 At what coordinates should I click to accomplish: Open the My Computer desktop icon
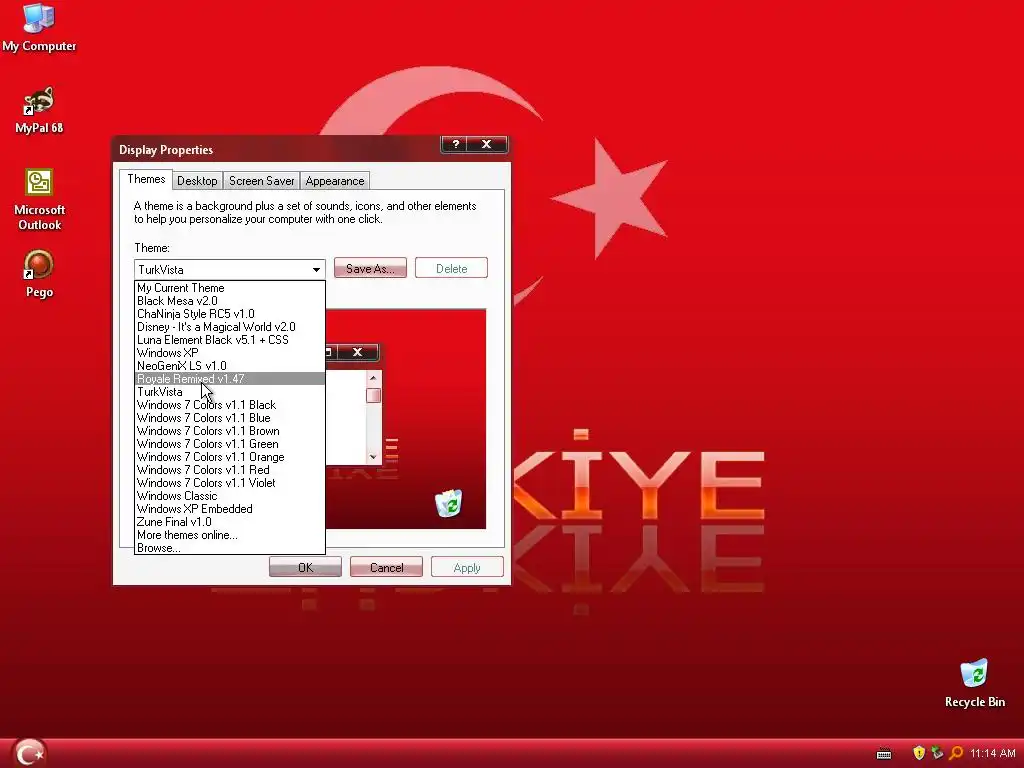click(x=39, y=27)
